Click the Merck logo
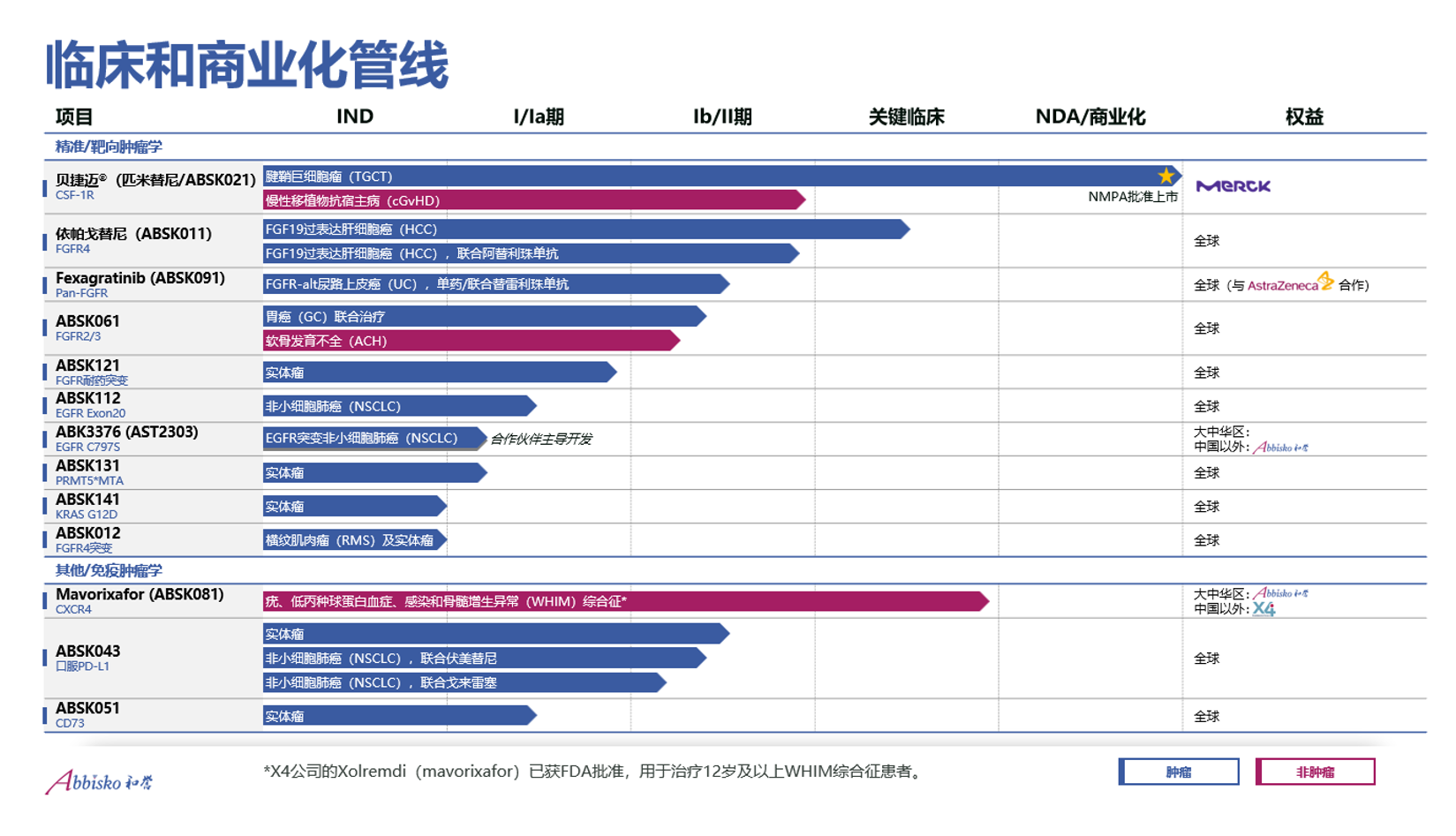Viewport: 1456px width, 836px height. [1233, 186]
